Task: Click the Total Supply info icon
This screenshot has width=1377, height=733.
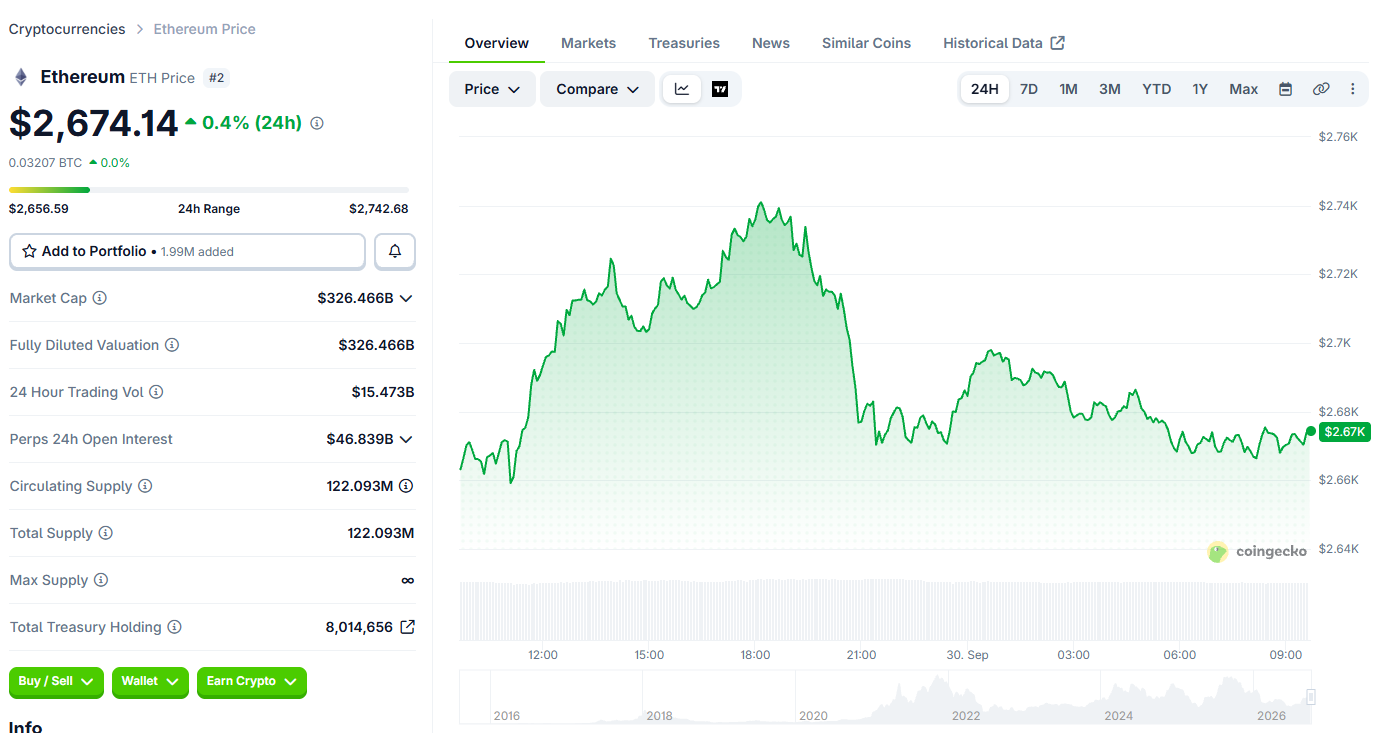Action: click(x=105, y=533)
